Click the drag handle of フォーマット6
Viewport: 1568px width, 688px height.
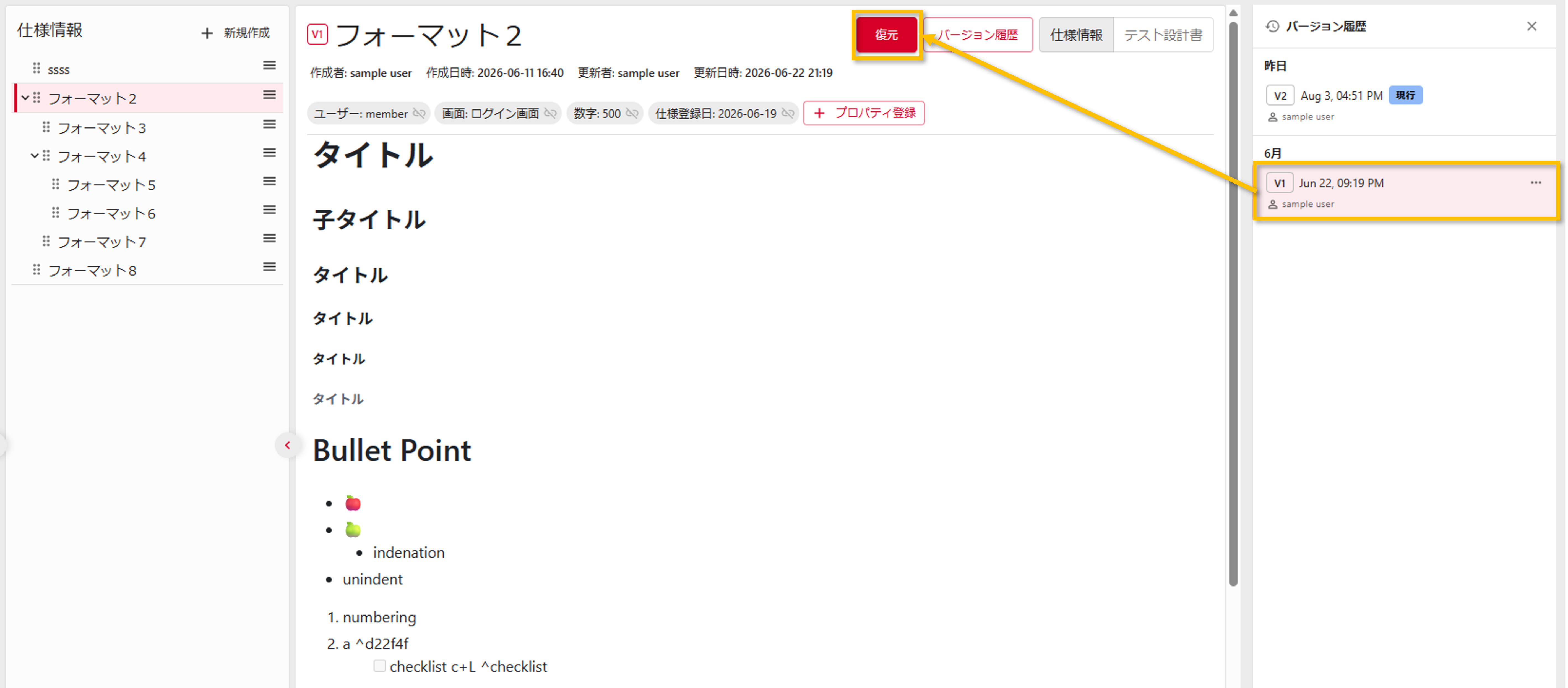click(x=55, y=212)
